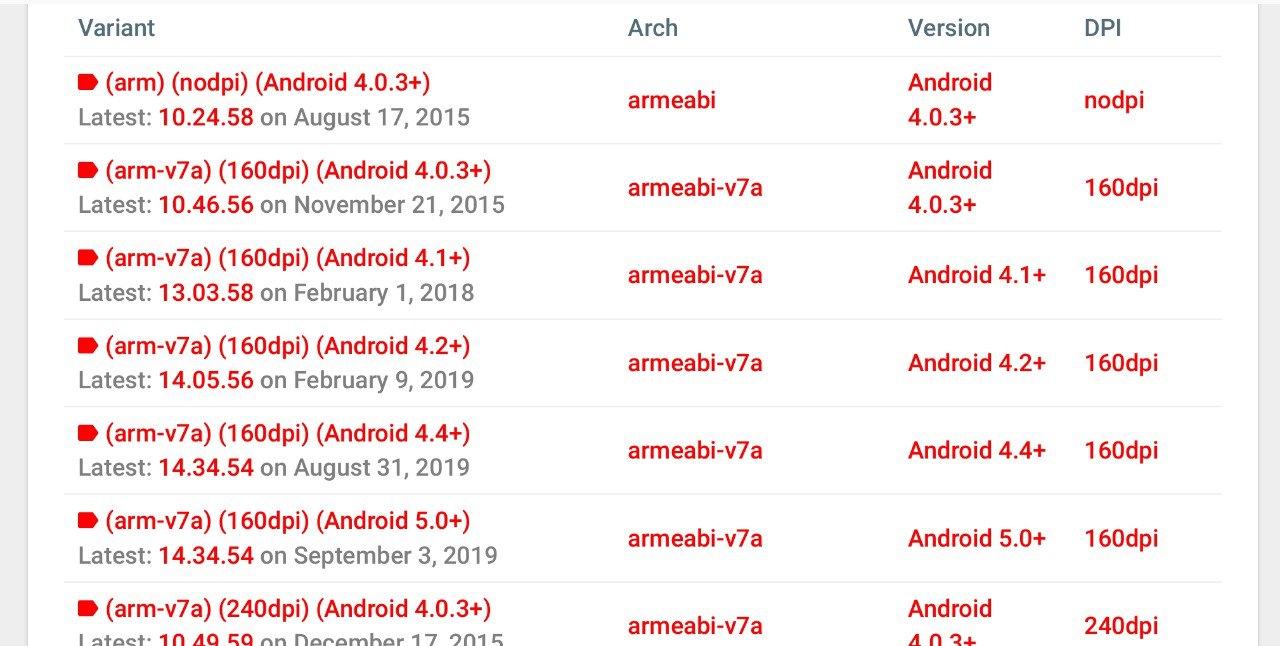Click tag icon for the Android 4.1+ 160dpi variant
Image resolution: width=1280 pixels, height=646 pixels.
(x=88, y=258)
